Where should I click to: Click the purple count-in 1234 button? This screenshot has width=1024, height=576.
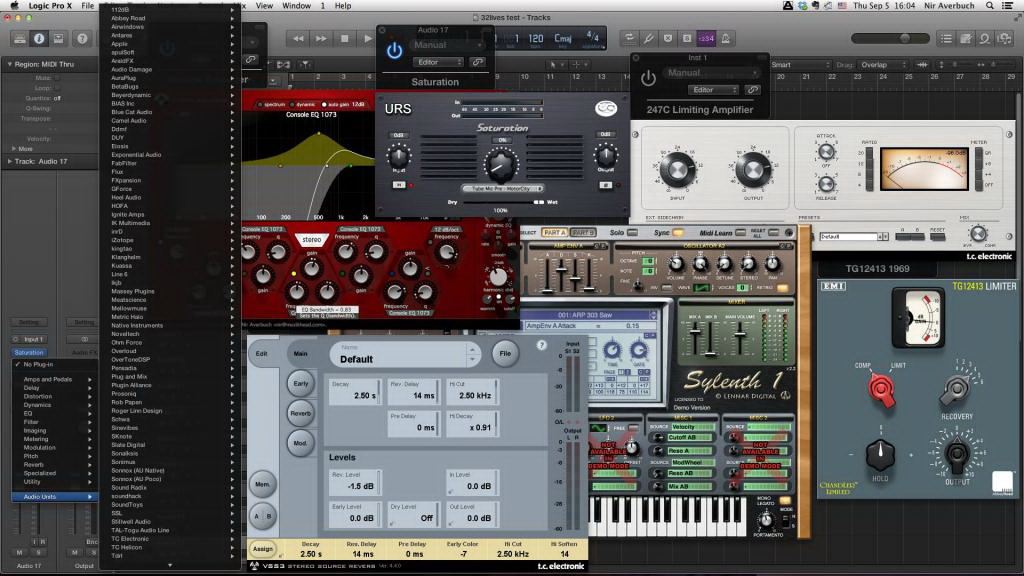point(706,38)
